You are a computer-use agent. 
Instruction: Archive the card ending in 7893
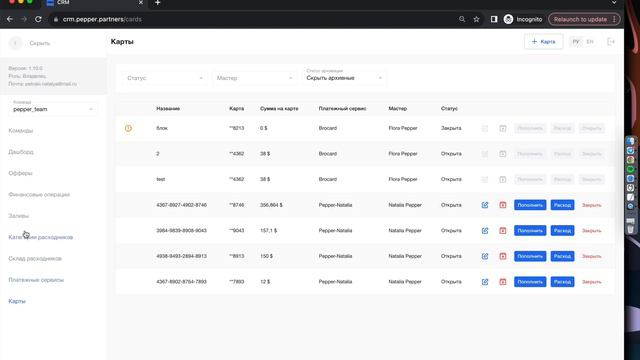click(502, 282)
